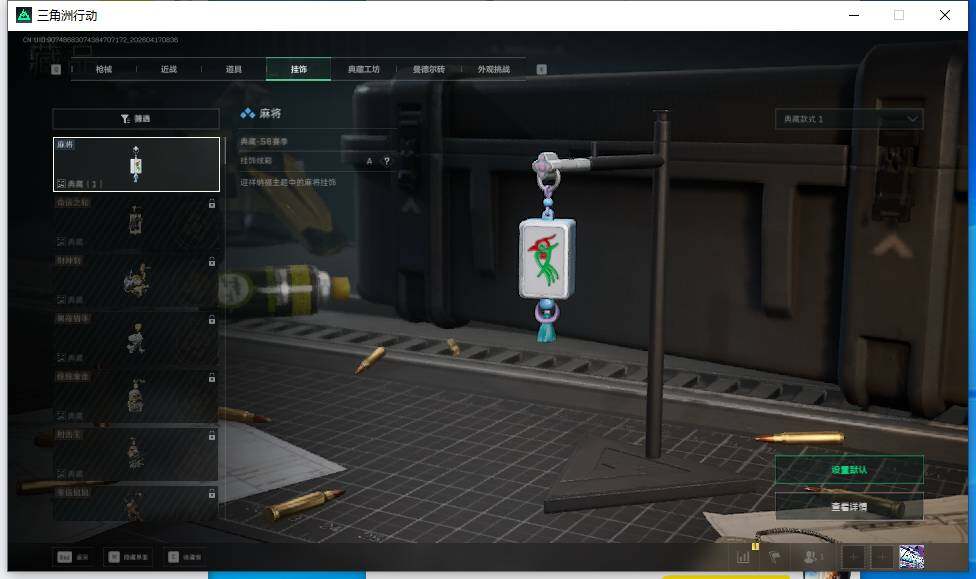976x579 pixels.
Task: Click the flag icon in bottom bar
Action: click(775, 557)
